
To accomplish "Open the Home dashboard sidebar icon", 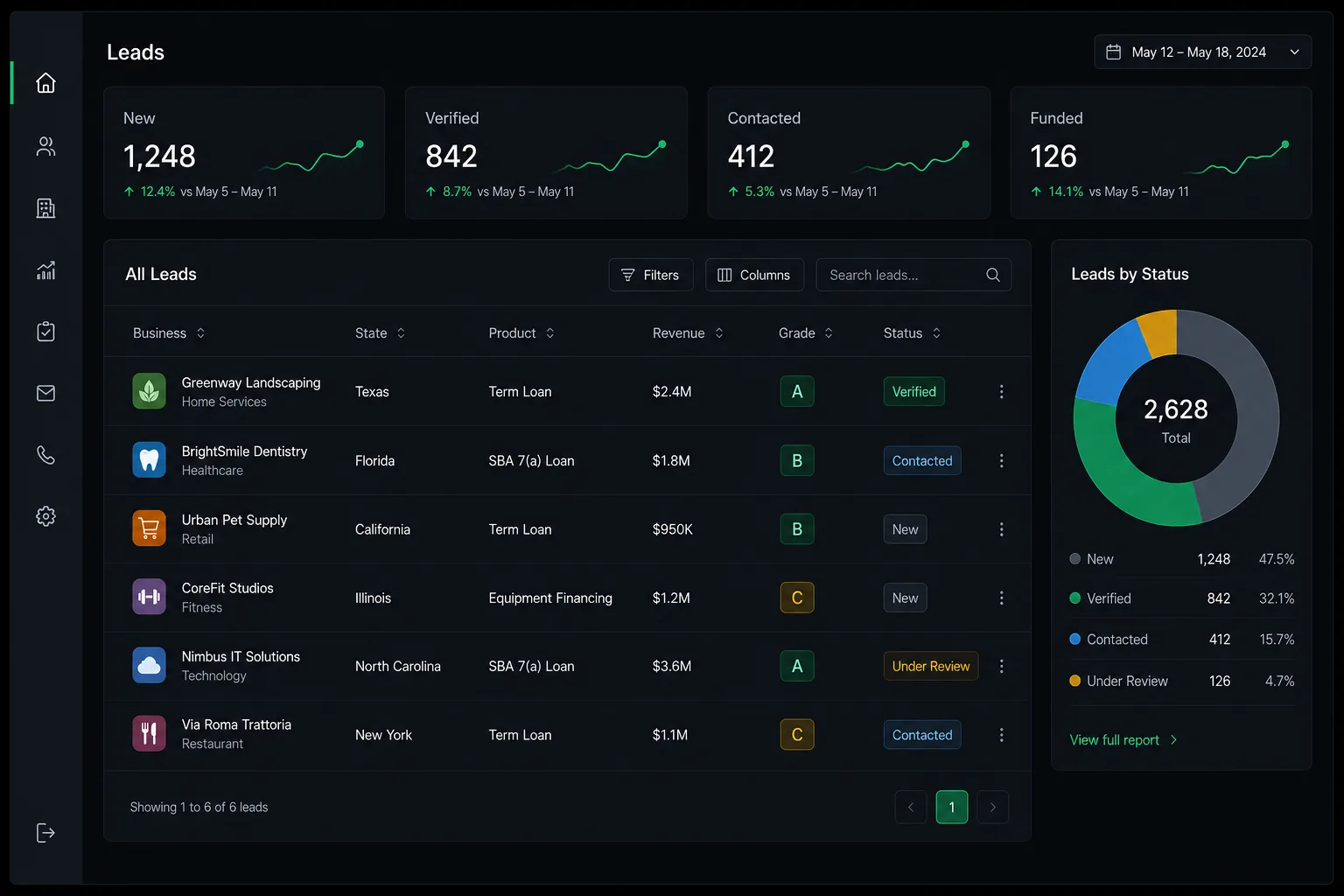I will click(x=45, y=83).
